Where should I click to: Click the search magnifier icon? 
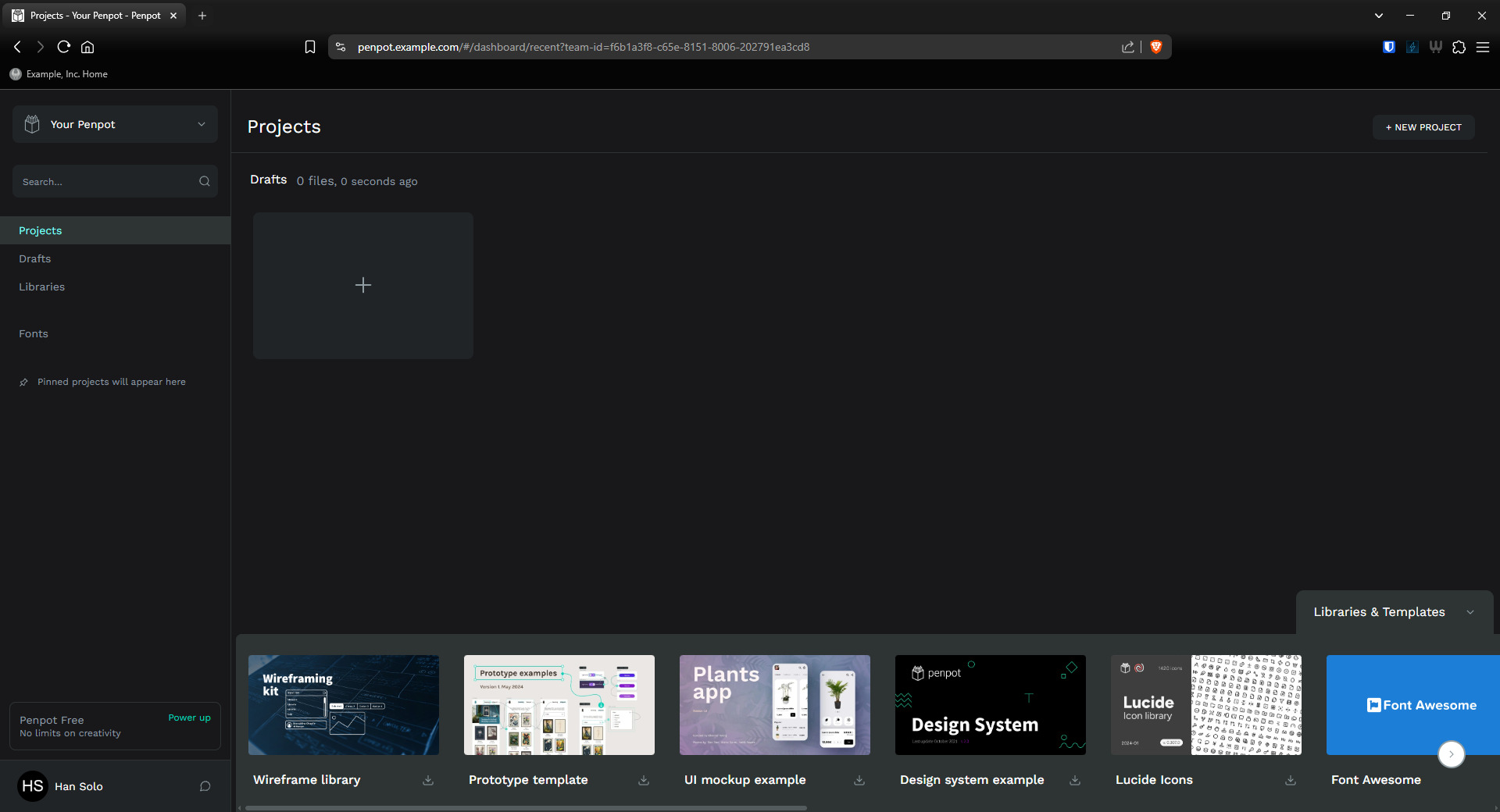pyautogui.click(x=205, y=181)
